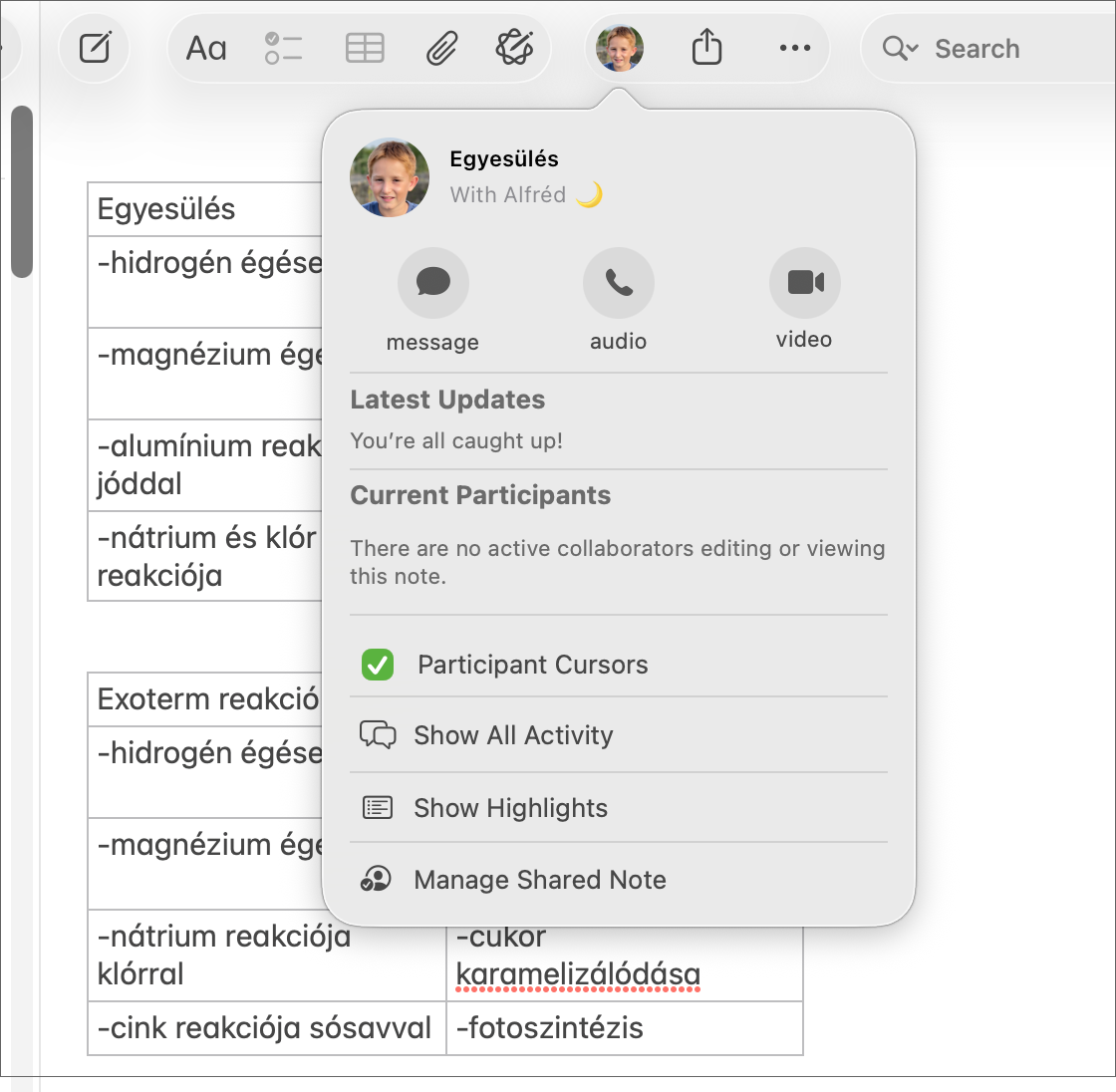This screenshot has width=1116, height=1092.
Task: Open Manage Shared Note
Action: [539, 880]
